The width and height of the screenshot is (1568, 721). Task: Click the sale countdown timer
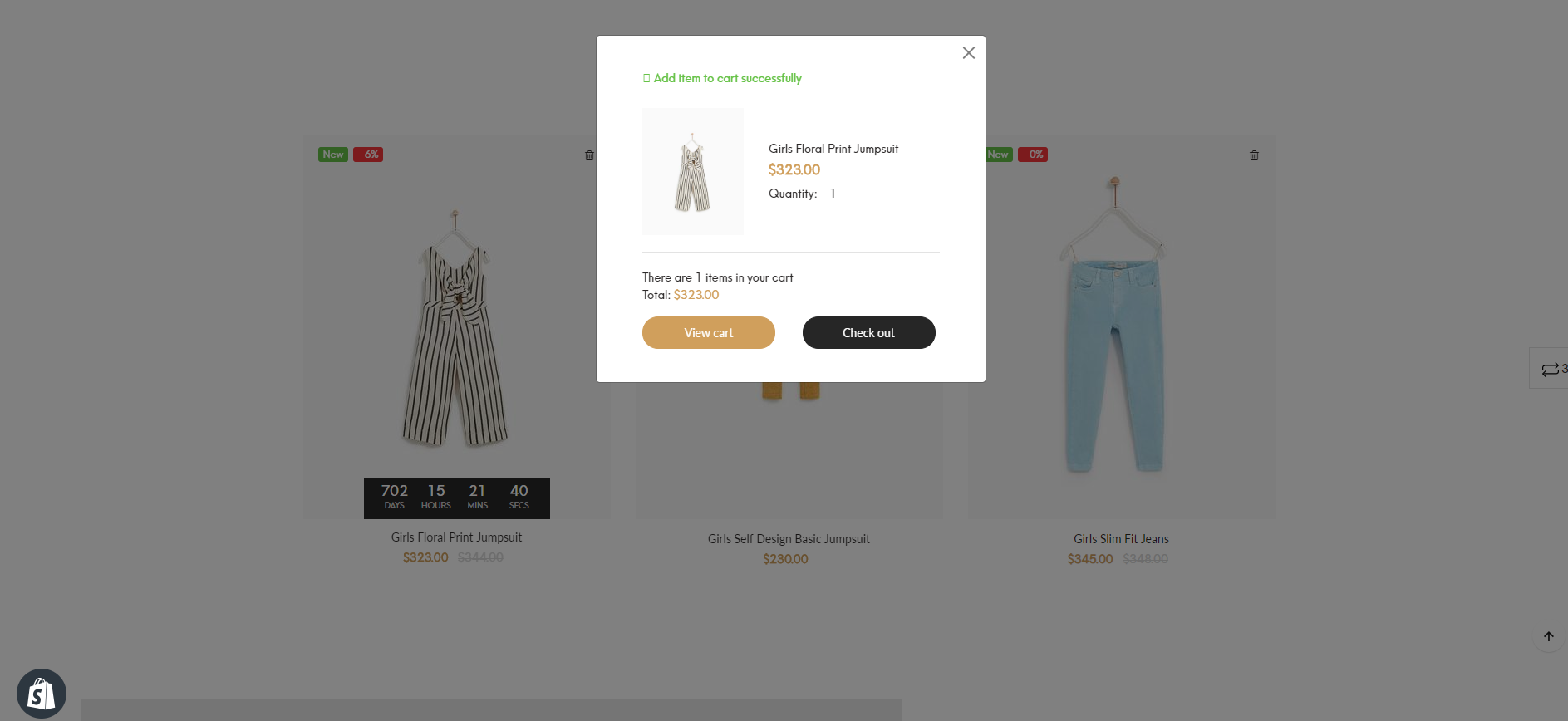coord(456,498)
